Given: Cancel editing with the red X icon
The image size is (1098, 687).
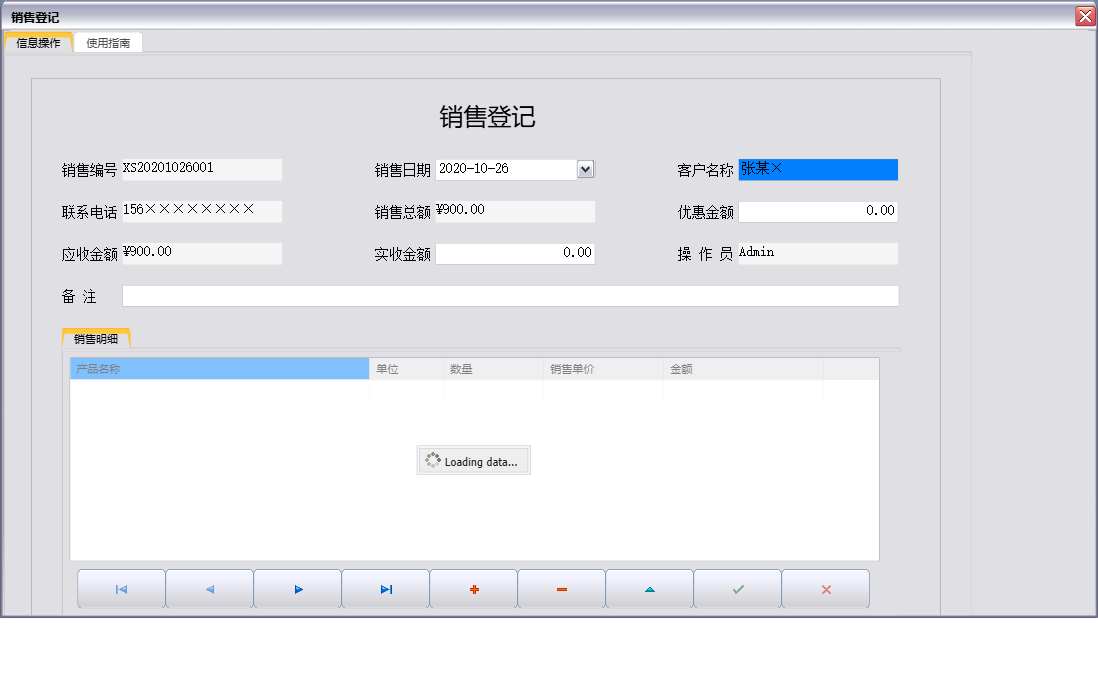Looking at the screenshot, I should 825,589.
